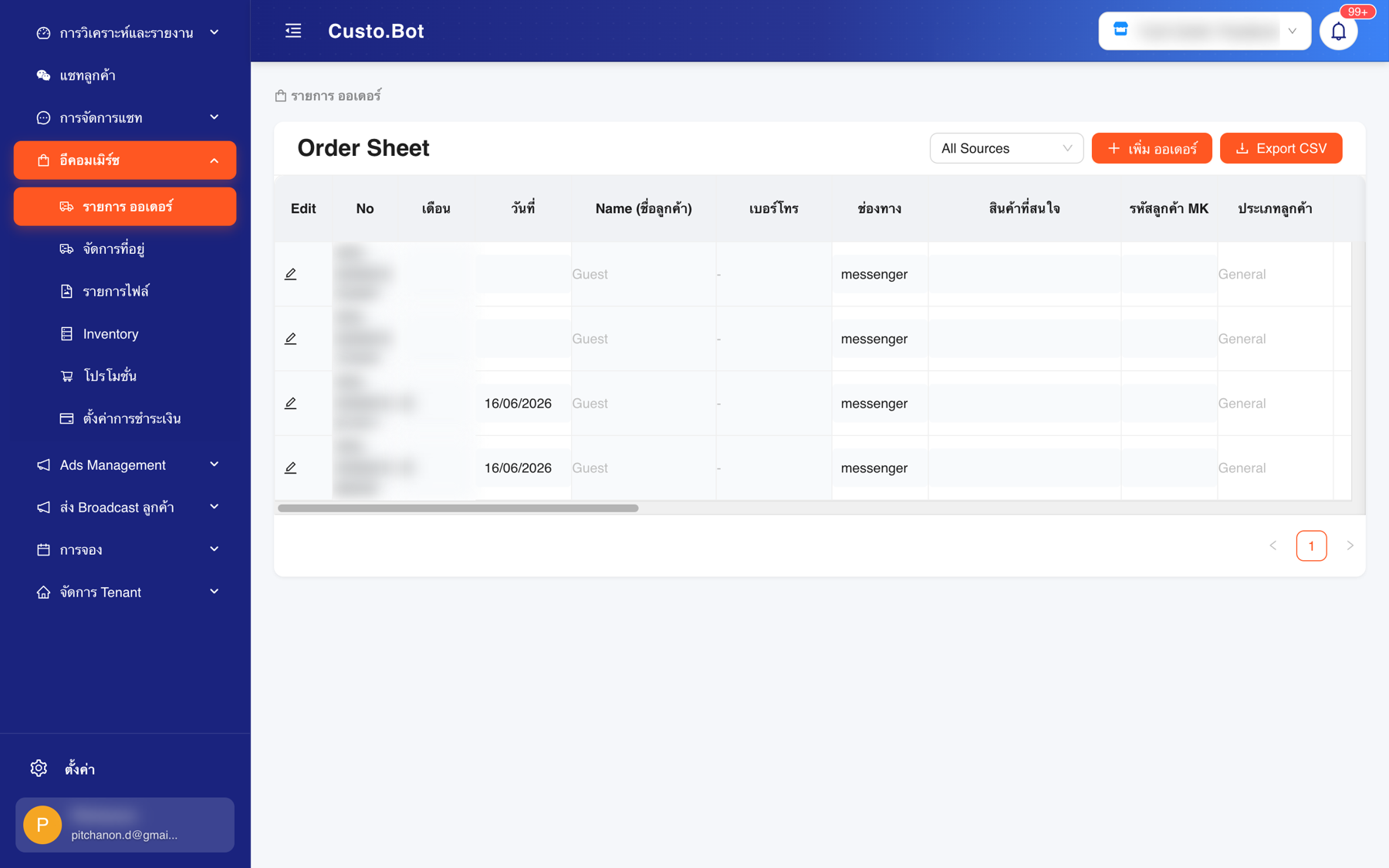This screenshot has height=868, width=1389.
Task: Click the วันที่ column header
Action: point(523,208)
